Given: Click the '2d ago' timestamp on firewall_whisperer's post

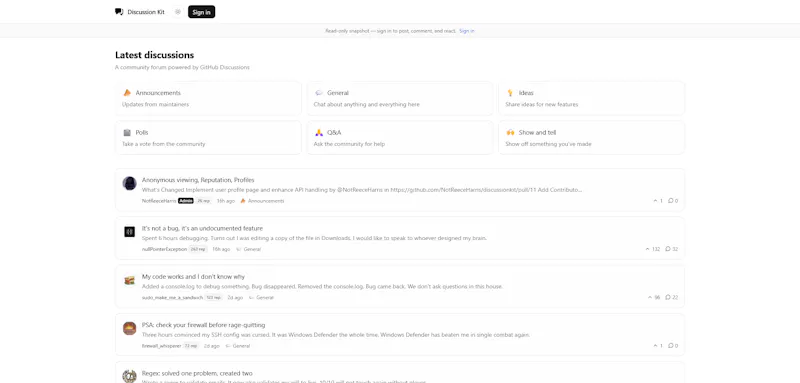Looking at the screenshot, I should [212, 346].
